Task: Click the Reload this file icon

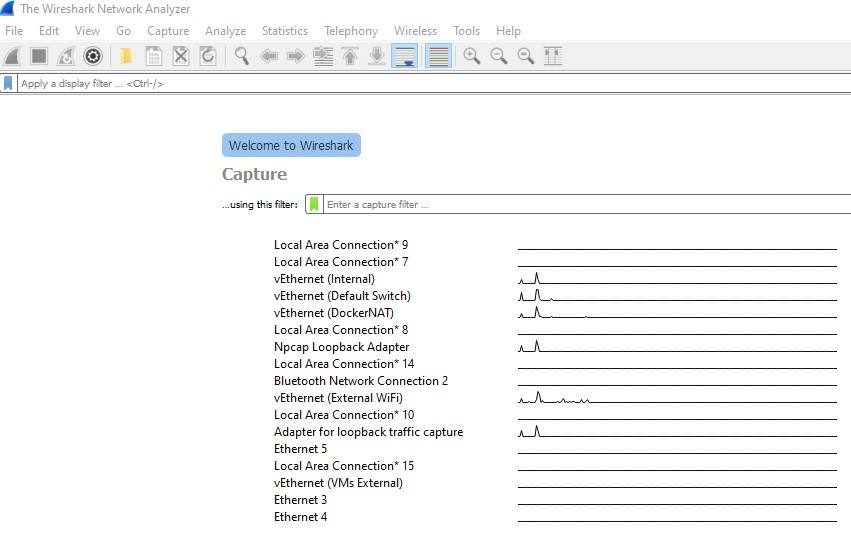Action: (x=207, y=56)
